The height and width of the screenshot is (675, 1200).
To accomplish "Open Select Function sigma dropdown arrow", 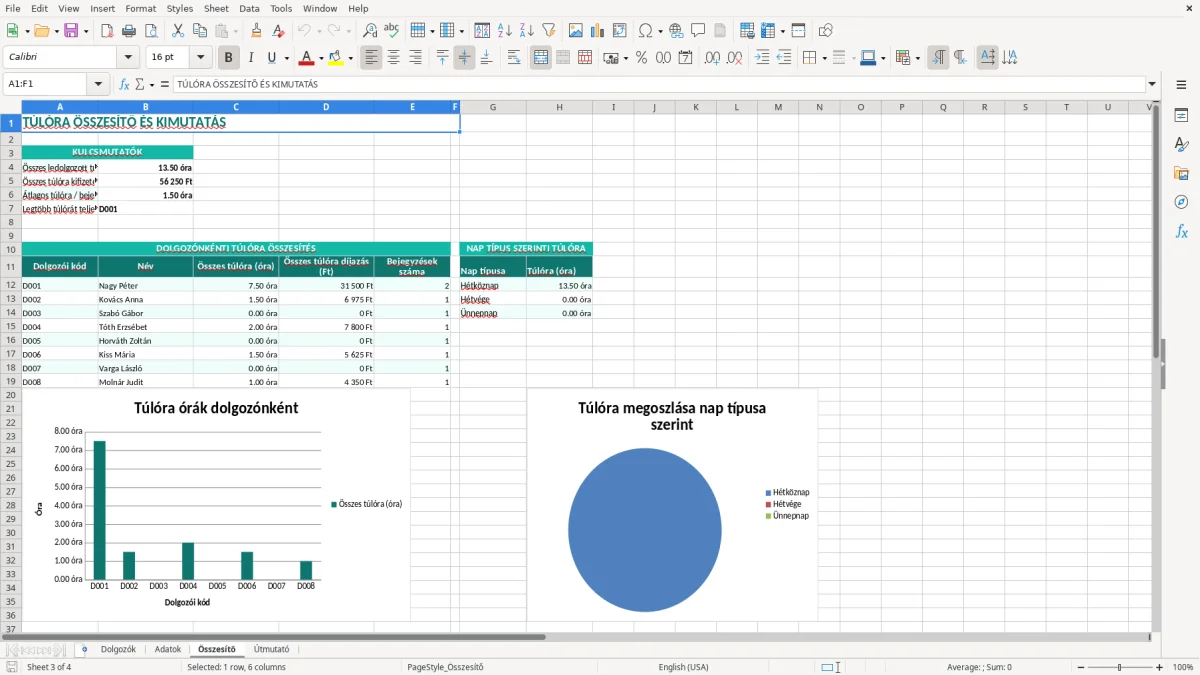I will (x=152, y=85).
